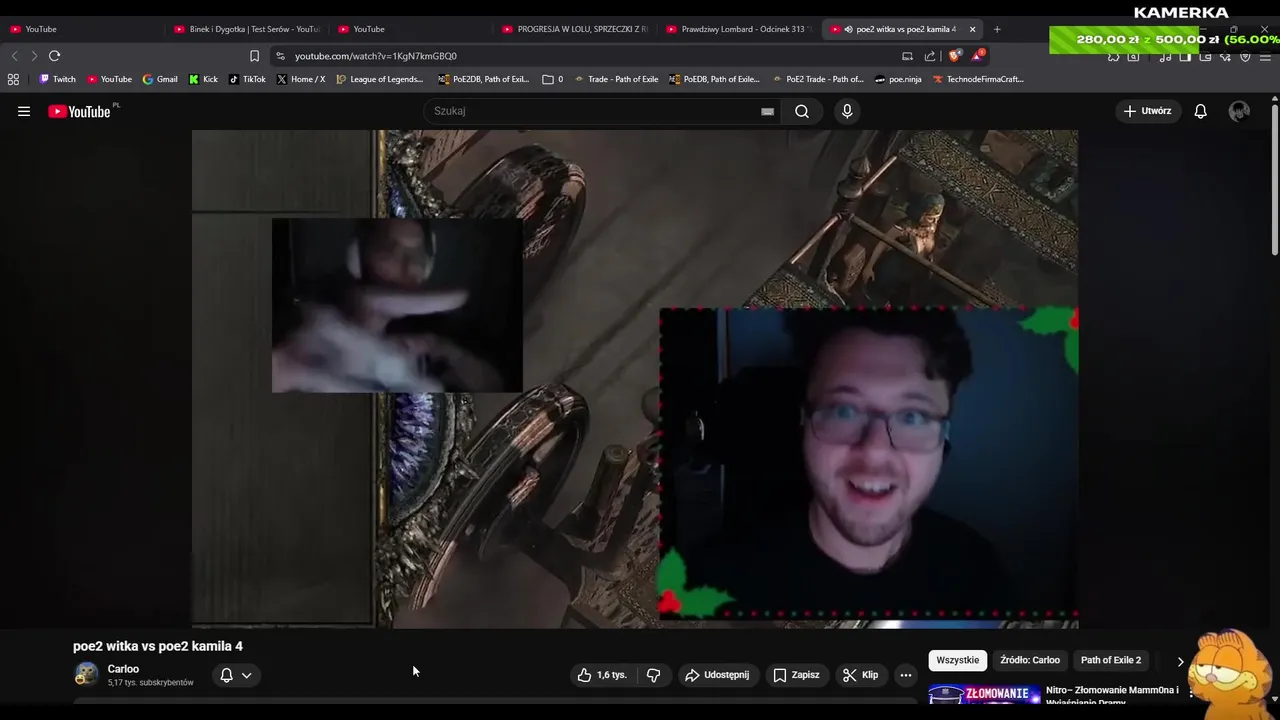Switch to first YouTube tab
1280x720 pixels.
point(82,29)
